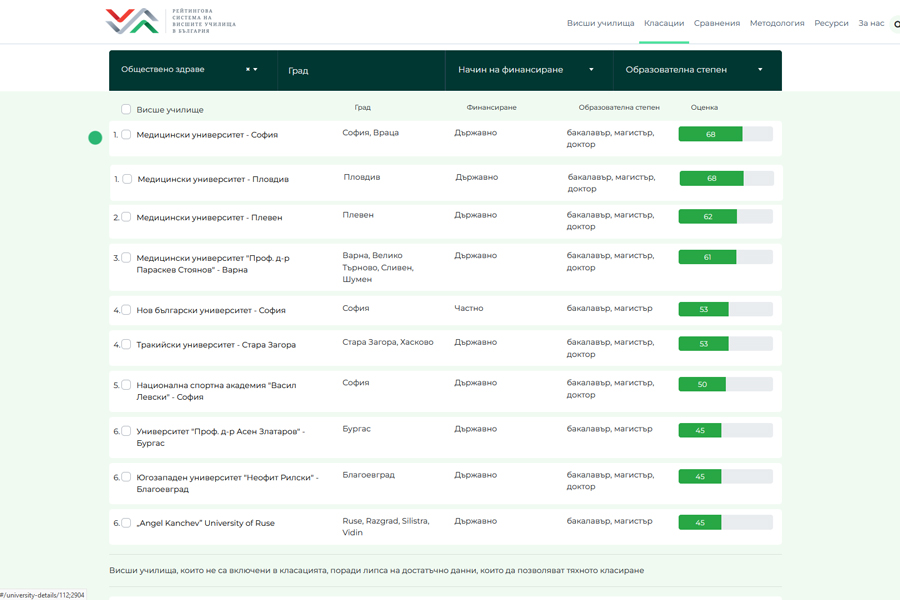The height and width of the screenshot is (600, 900).
Task: Open Медицински университет - Пловдив details
Action: (213, 179)
